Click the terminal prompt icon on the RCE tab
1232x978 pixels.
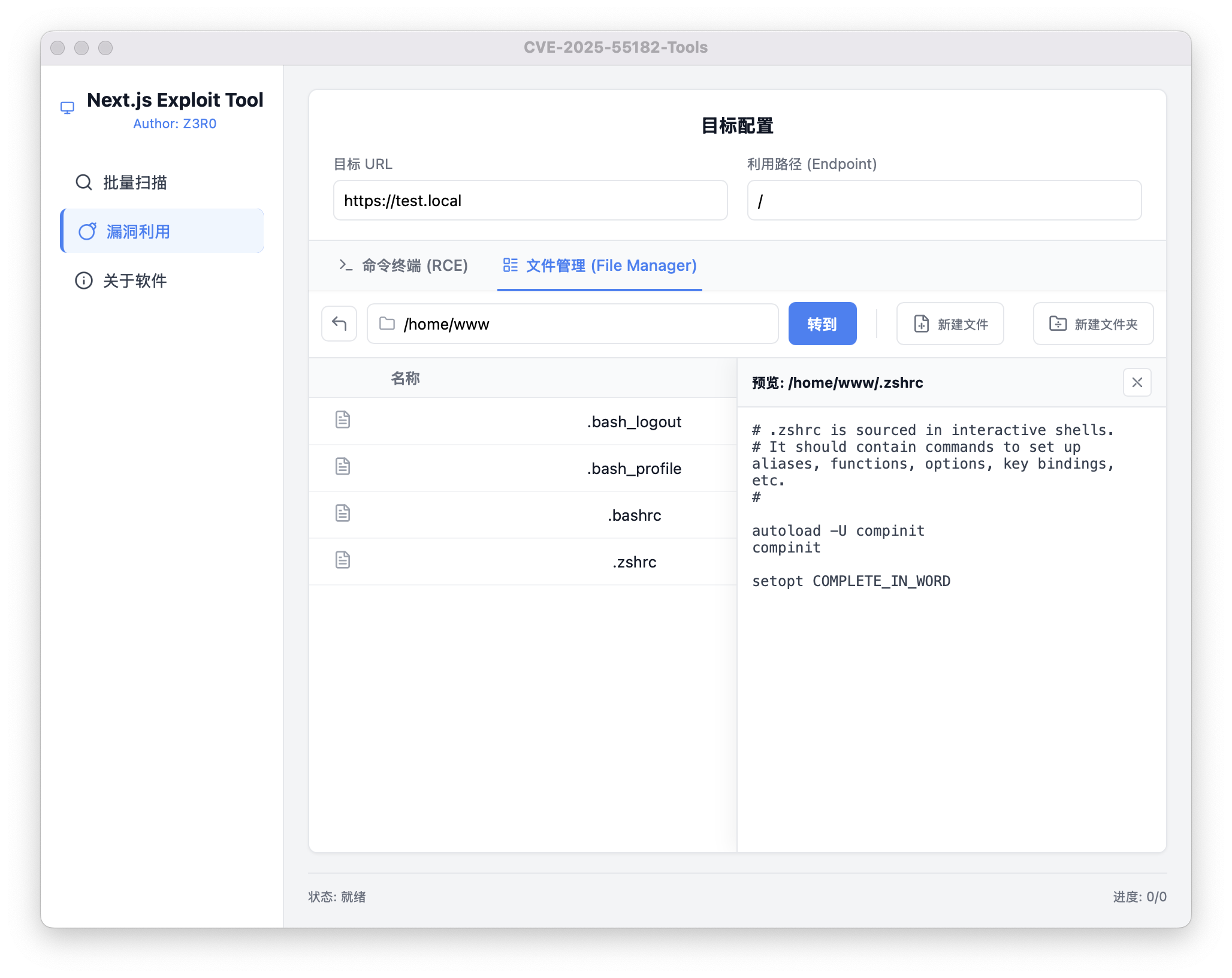coord(346,265)
